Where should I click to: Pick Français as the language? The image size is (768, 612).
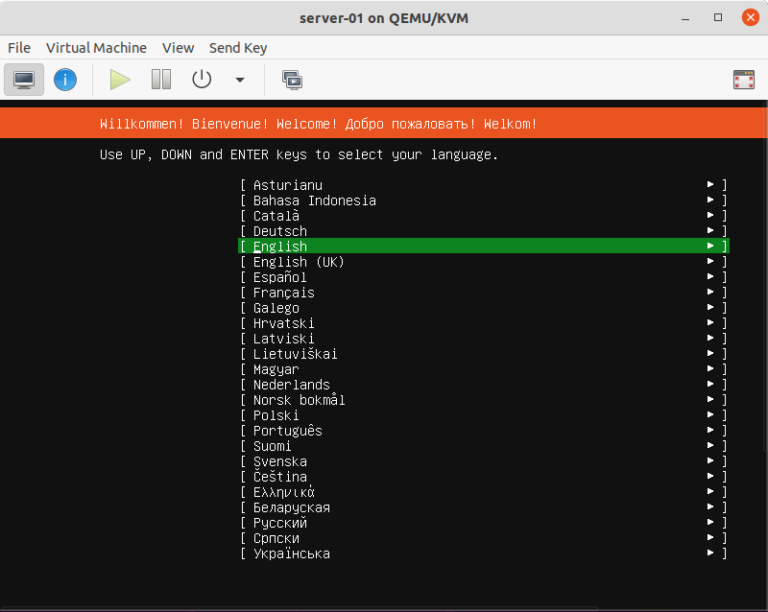tap(483, 293)
